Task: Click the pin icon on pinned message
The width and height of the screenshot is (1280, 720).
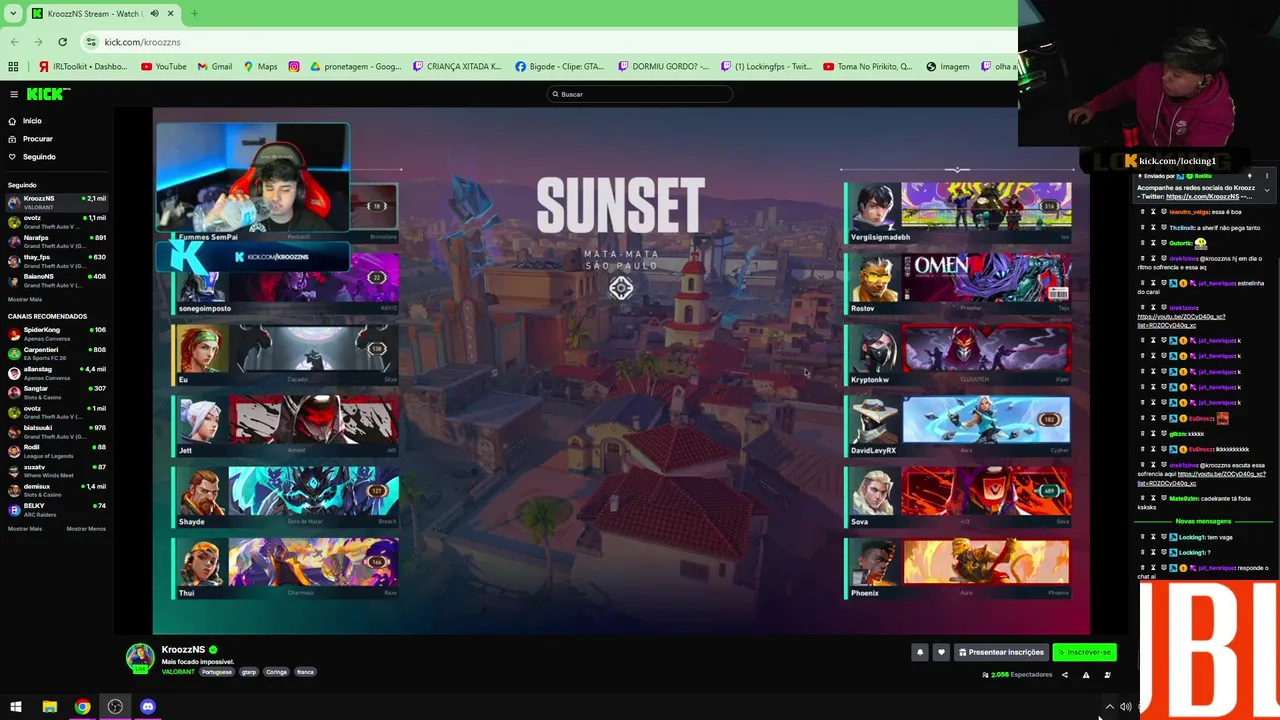Action: pyautogui.click(x=1249, y=176)
